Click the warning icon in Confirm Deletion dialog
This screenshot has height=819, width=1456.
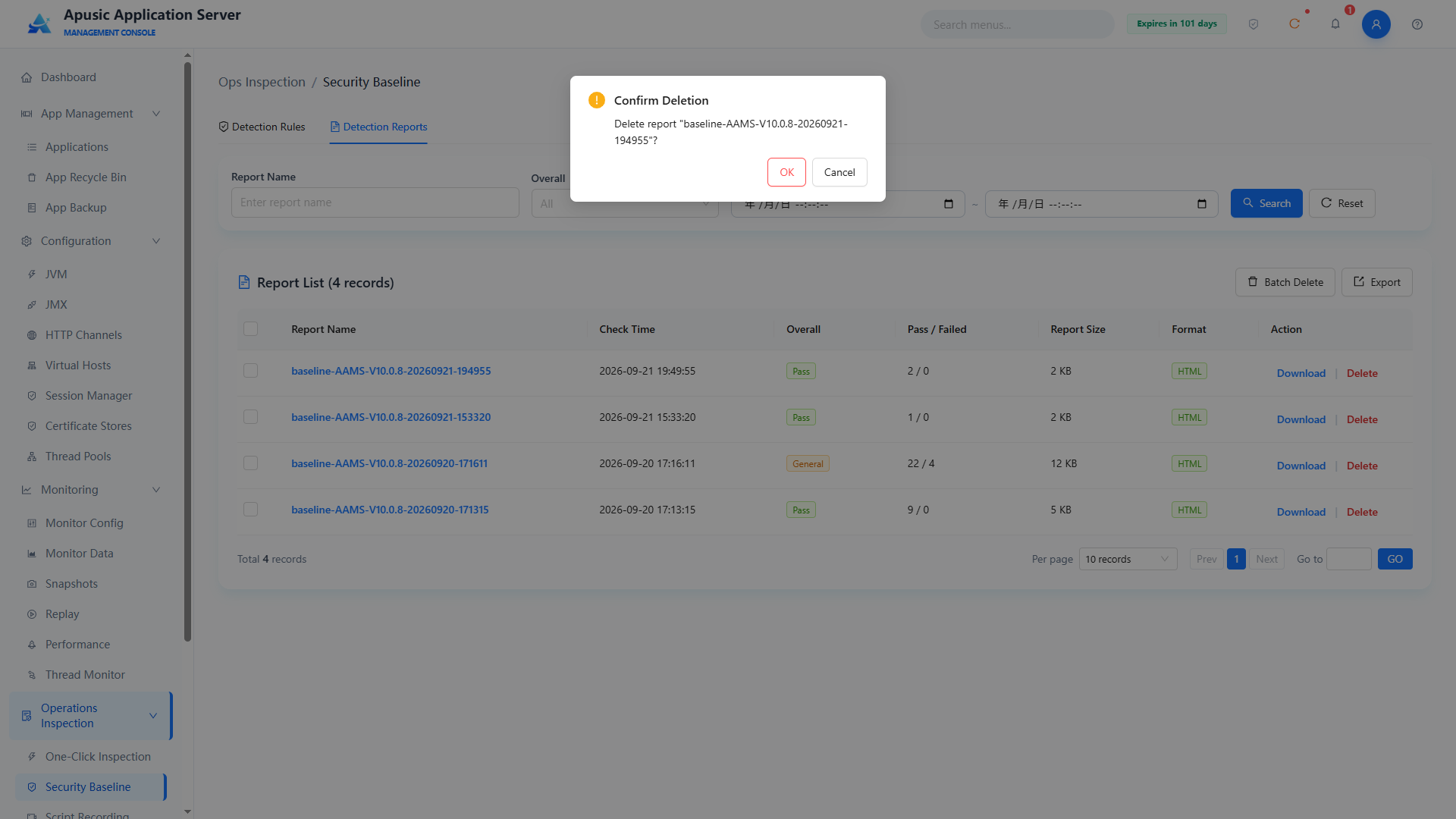click(597, 100)
